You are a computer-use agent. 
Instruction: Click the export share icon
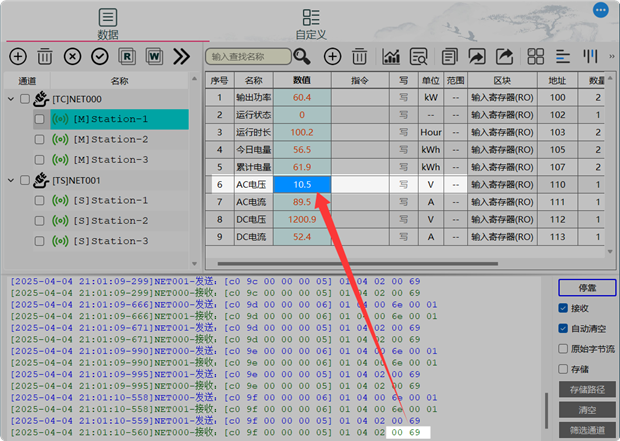pos(505,57)
